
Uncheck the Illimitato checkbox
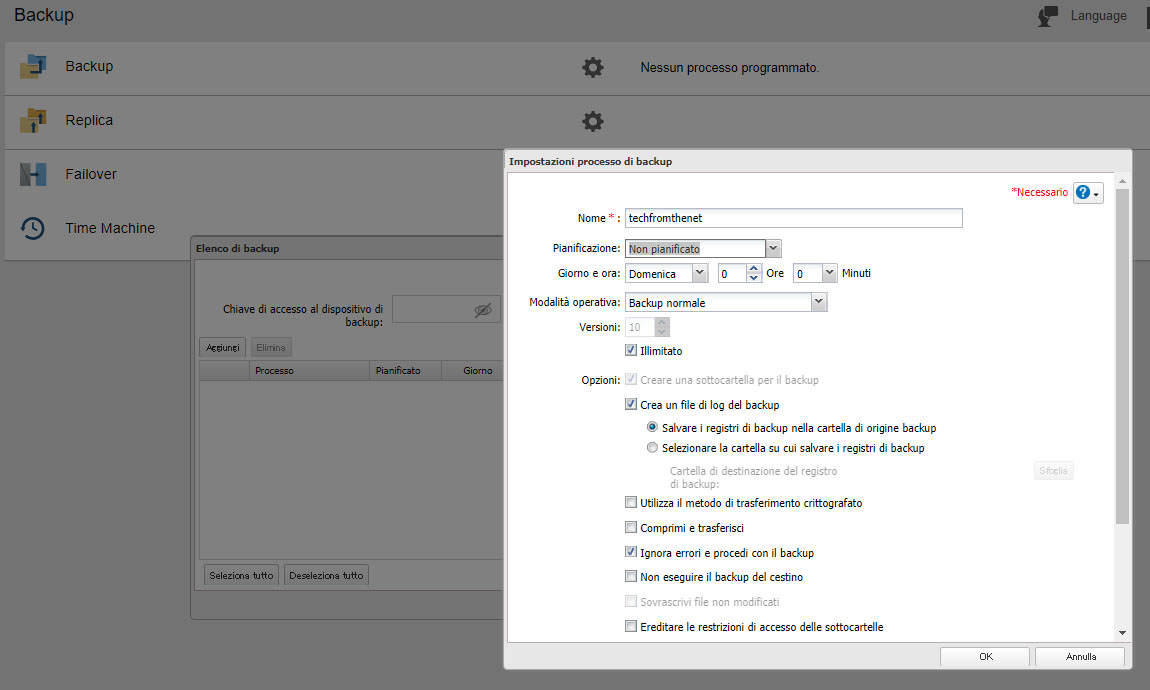631,351
